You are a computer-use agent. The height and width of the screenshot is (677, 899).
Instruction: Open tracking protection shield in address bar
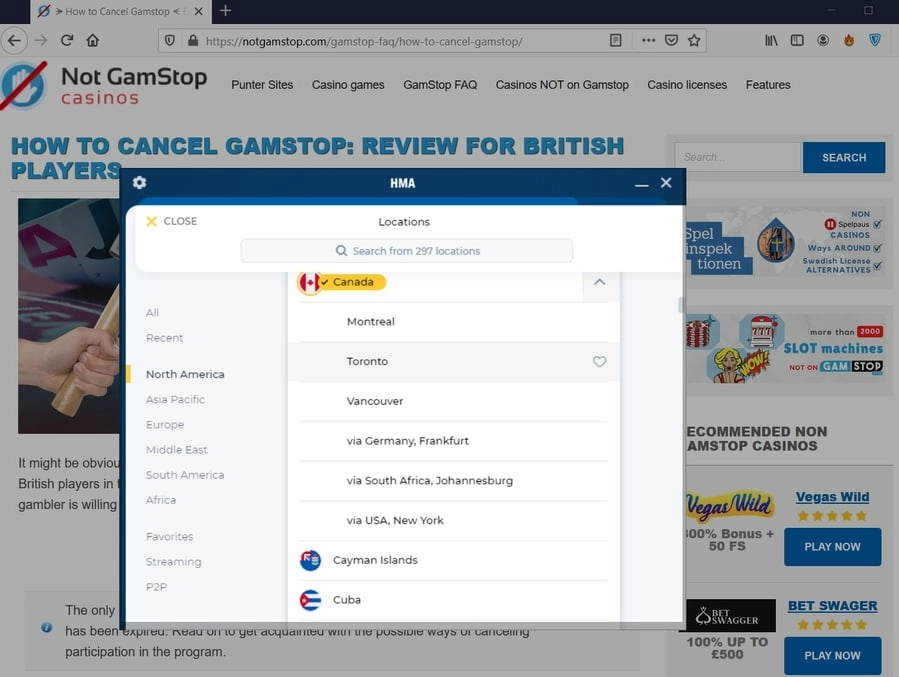point(170,41)
